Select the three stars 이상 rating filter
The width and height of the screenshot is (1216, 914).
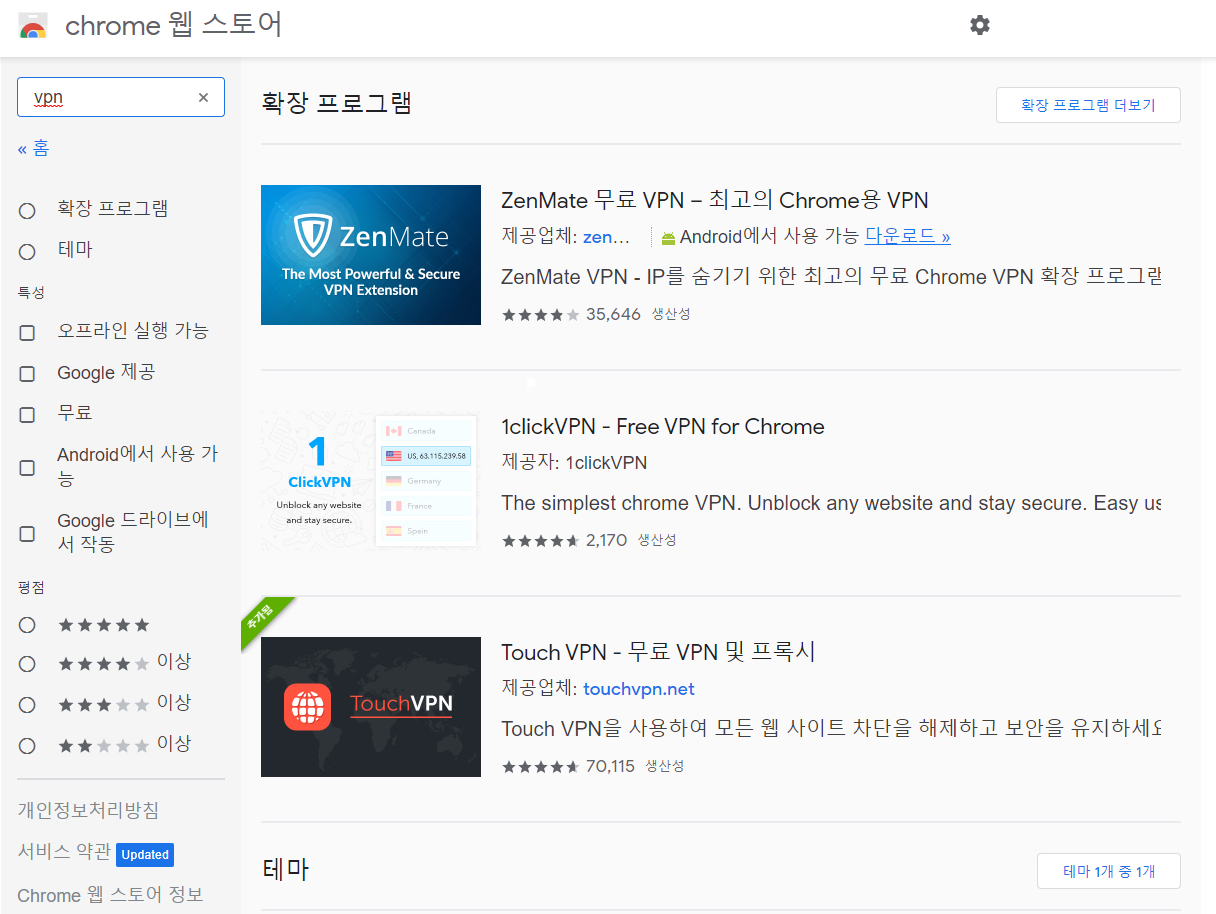pos(27,705)
